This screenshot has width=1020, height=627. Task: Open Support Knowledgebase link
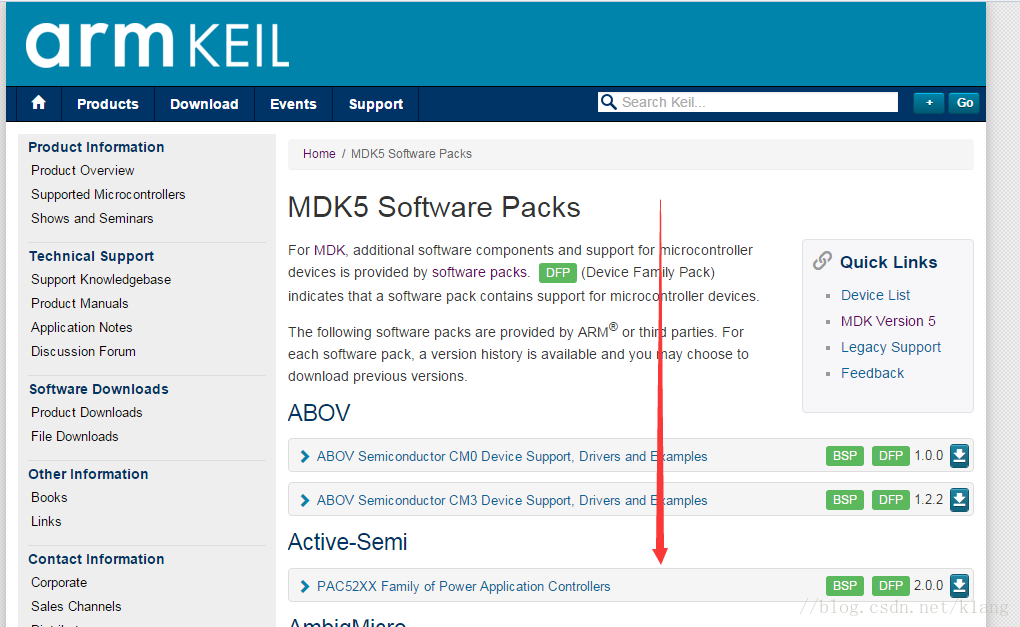[101, 280]
